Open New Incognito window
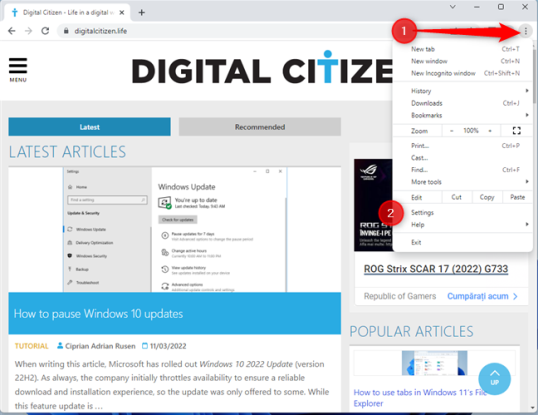Viewport: 538px width, 415px height. click(x=462, y=73)
